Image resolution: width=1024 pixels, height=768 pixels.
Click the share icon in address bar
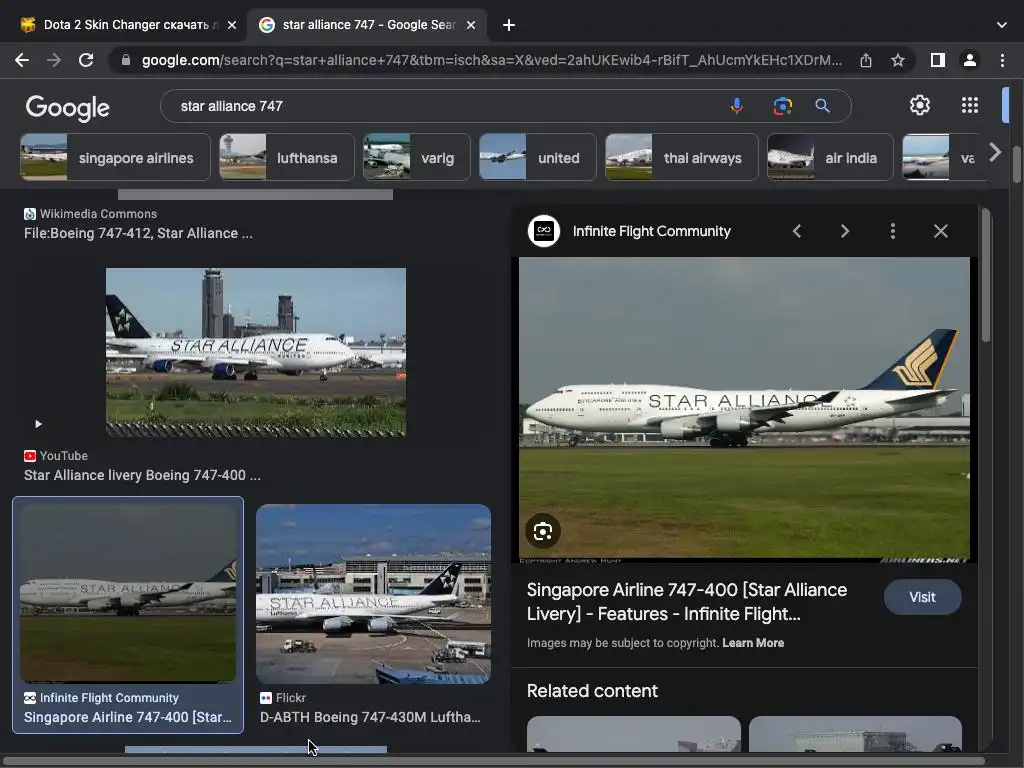pyautogui.click(x=865, y=60)
